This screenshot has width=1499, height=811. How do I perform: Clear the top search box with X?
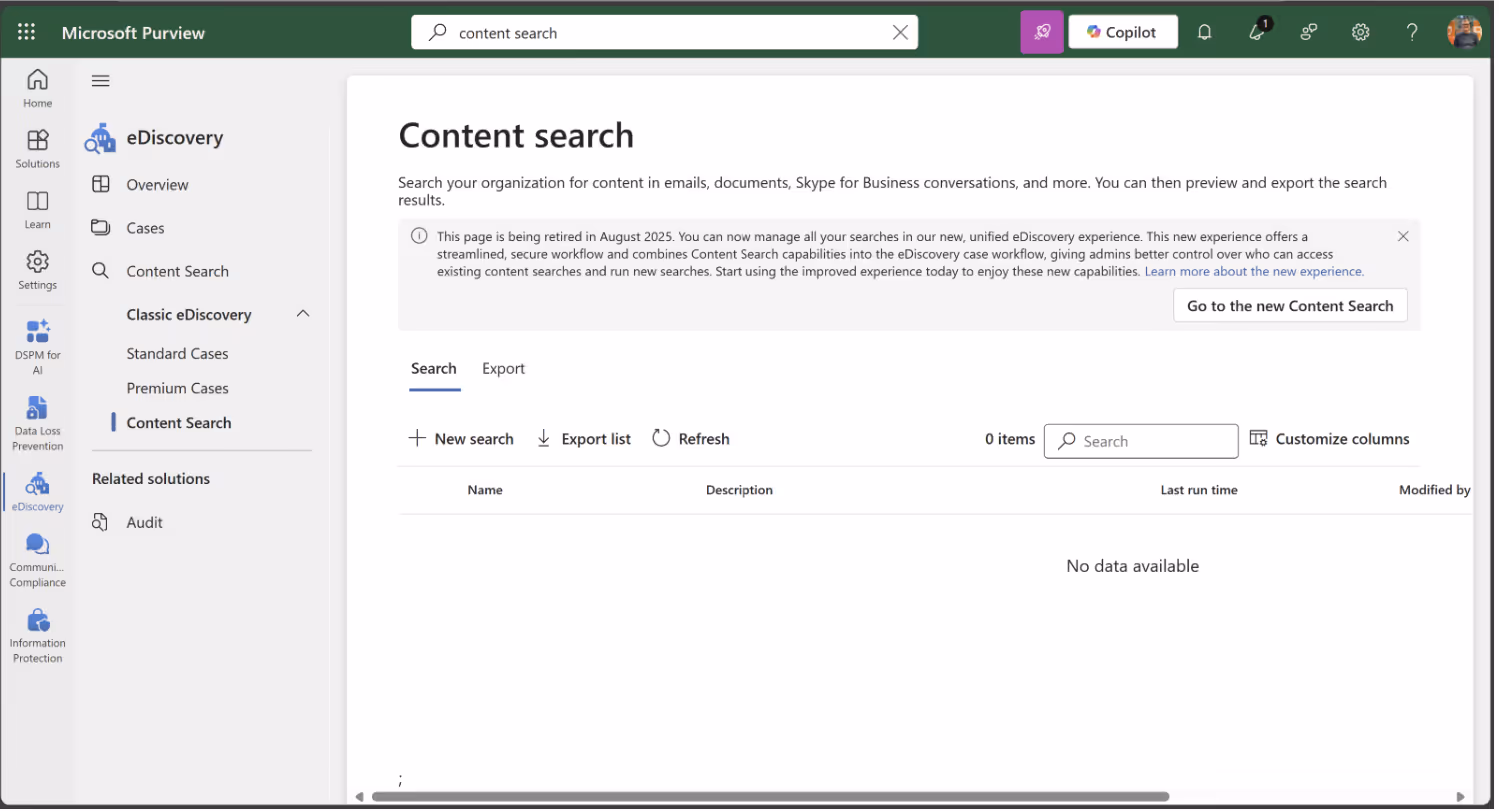point(900,32)
